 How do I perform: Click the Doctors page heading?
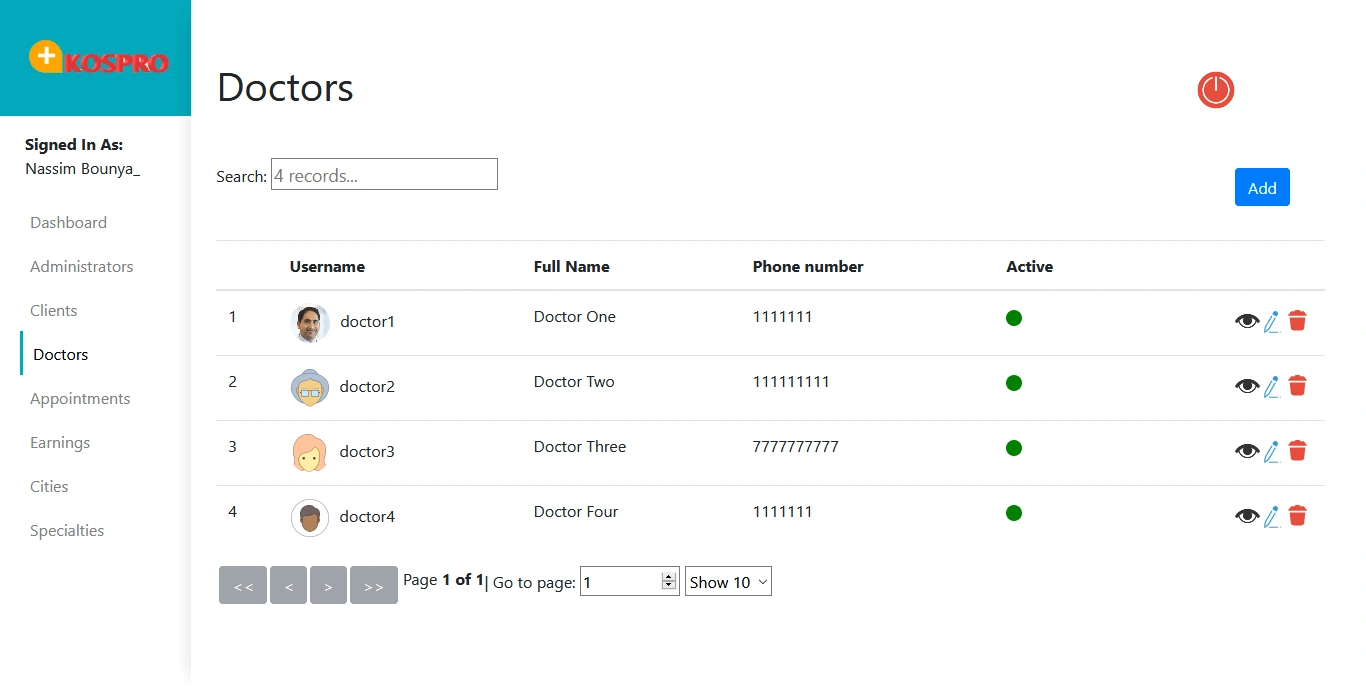(285, 88)
